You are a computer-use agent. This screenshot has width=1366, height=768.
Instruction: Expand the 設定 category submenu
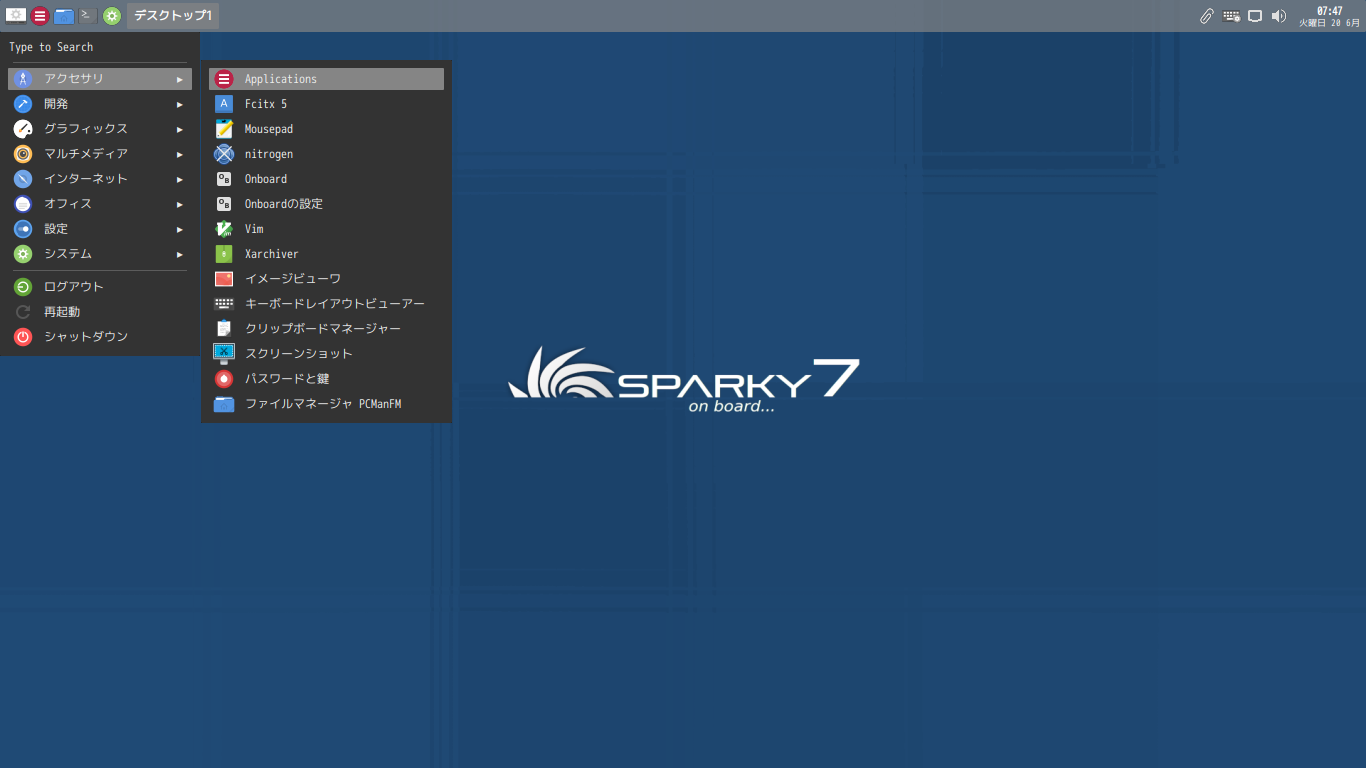[100, 229]
